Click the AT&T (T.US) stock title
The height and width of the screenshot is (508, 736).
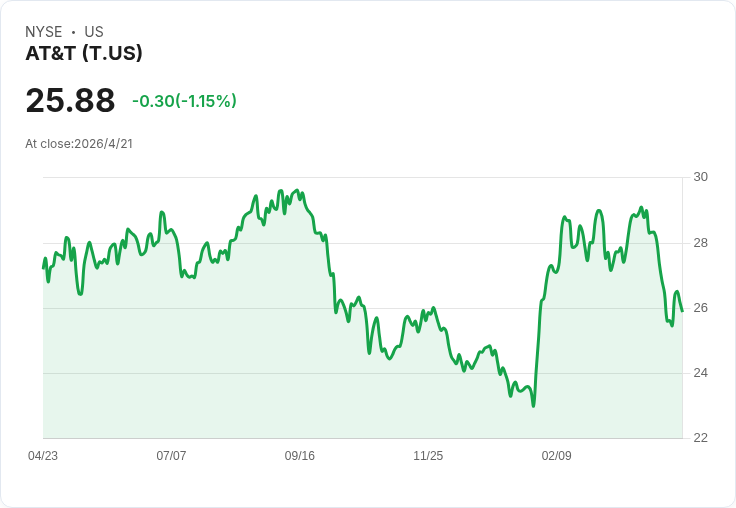[84, 53]
